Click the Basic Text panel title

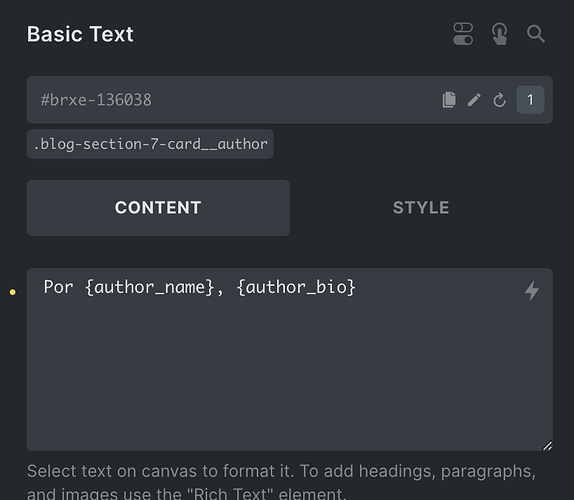tap(80, 34)
